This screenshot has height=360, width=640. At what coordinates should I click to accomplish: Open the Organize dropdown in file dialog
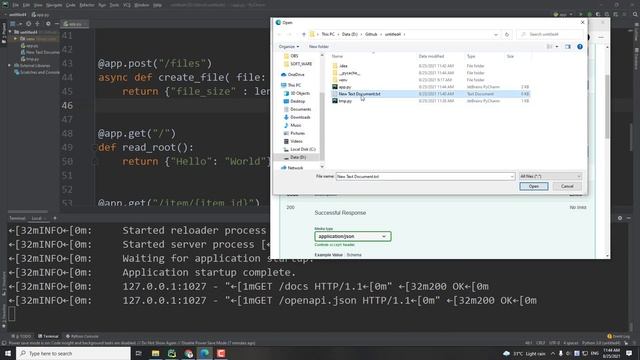[x=289, y=47]
